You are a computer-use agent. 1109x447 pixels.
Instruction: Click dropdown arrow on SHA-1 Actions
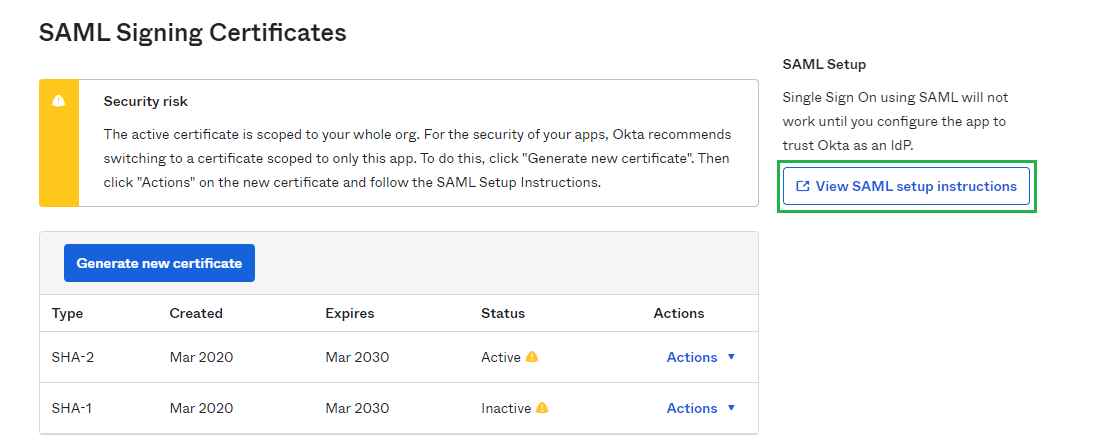pyautogui.click(x=731, y=408)
